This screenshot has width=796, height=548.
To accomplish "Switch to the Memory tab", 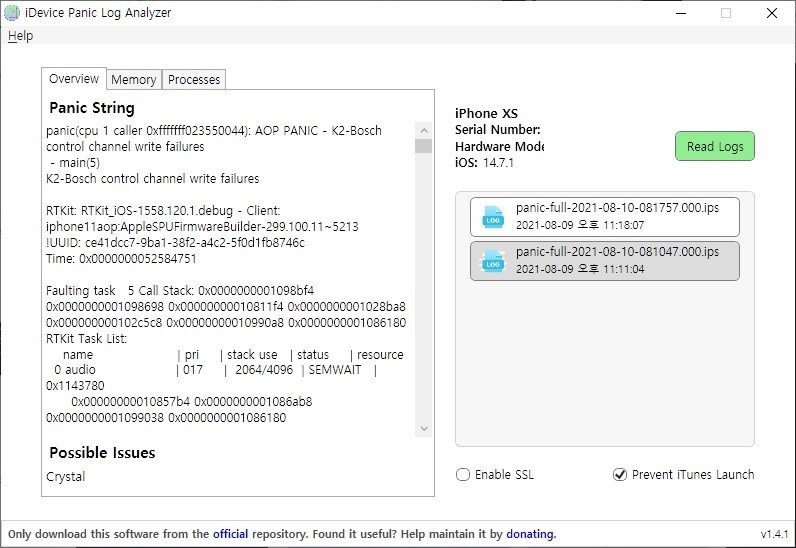I will [133, 80].
